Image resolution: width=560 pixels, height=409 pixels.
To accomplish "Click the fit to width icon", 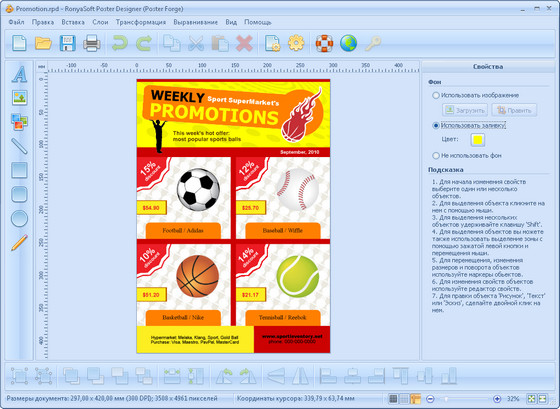I will 172,376.
